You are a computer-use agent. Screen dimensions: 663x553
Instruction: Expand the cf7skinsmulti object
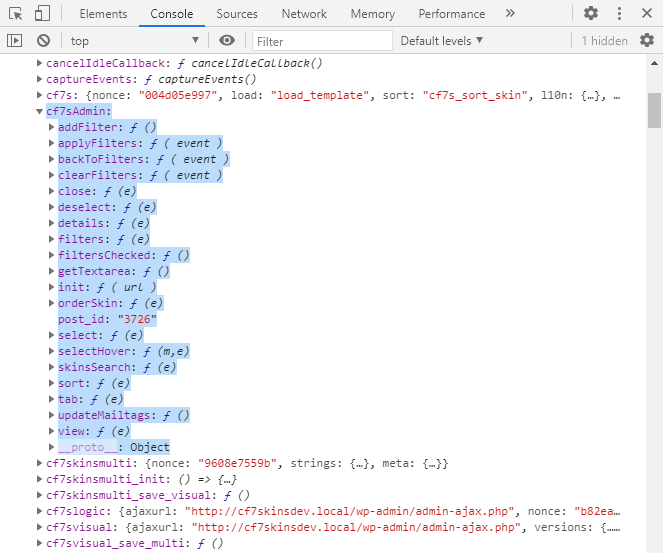(39, 464)
